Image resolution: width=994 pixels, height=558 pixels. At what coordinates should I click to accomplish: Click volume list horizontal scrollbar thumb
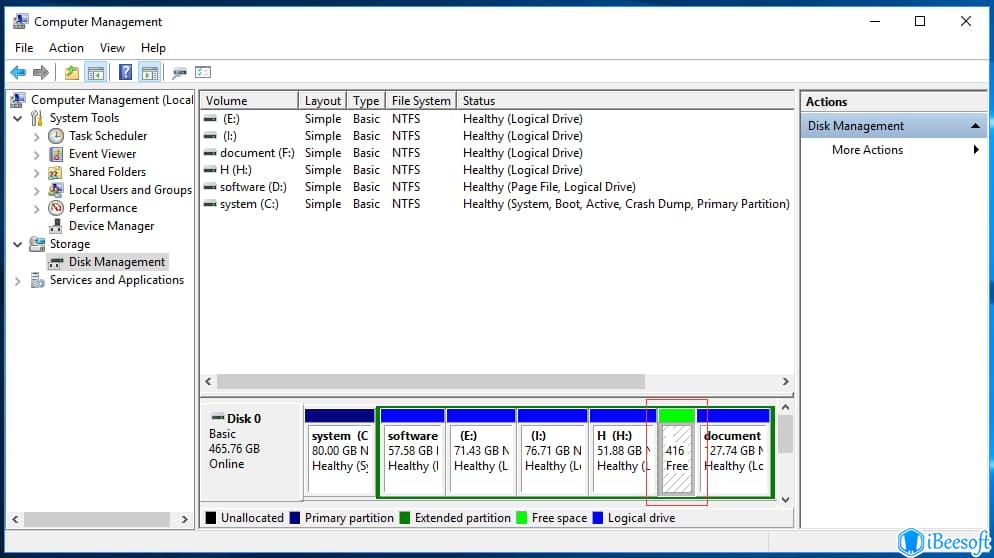coord(431,381)
